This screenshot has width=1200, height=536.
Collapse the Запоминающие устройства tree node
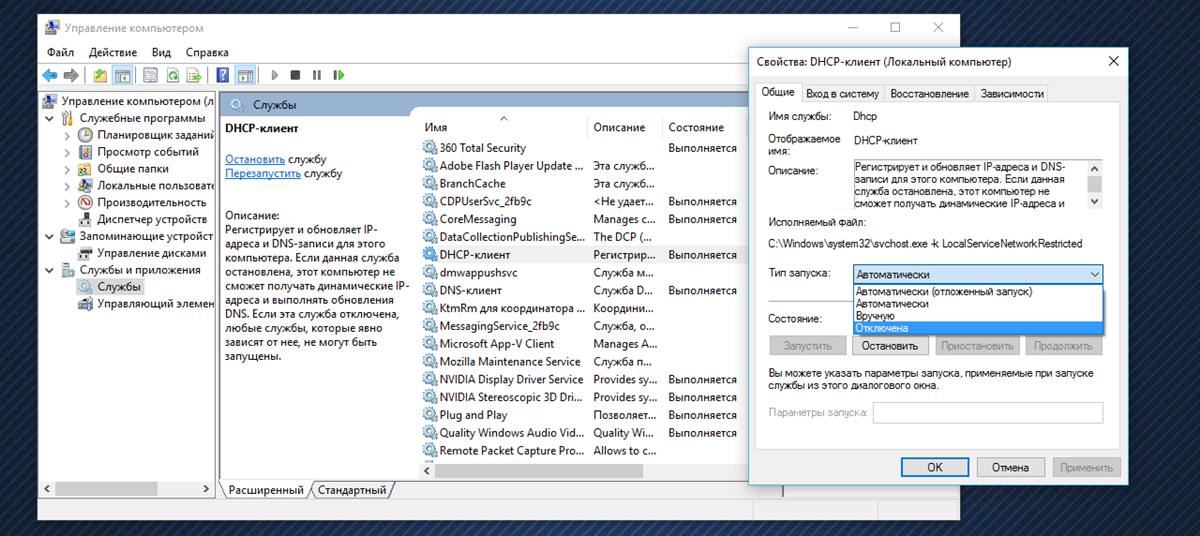(49, 236)
